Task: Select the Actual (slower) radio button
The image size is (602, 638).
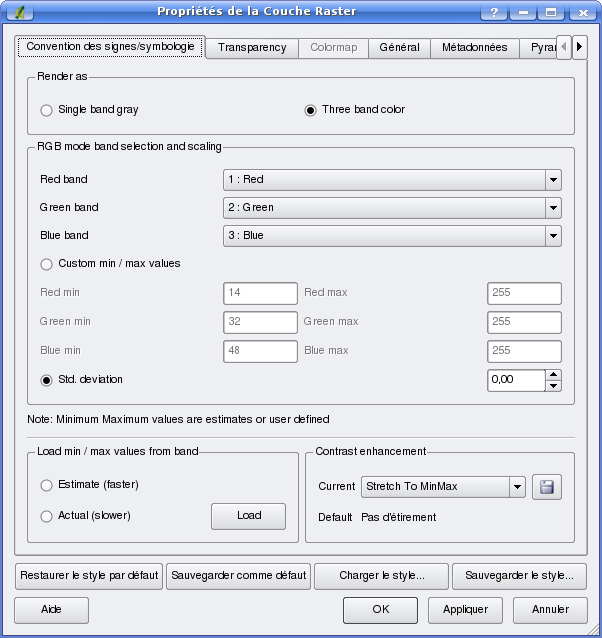Action: pyautogui.click(x=46, y=516)
